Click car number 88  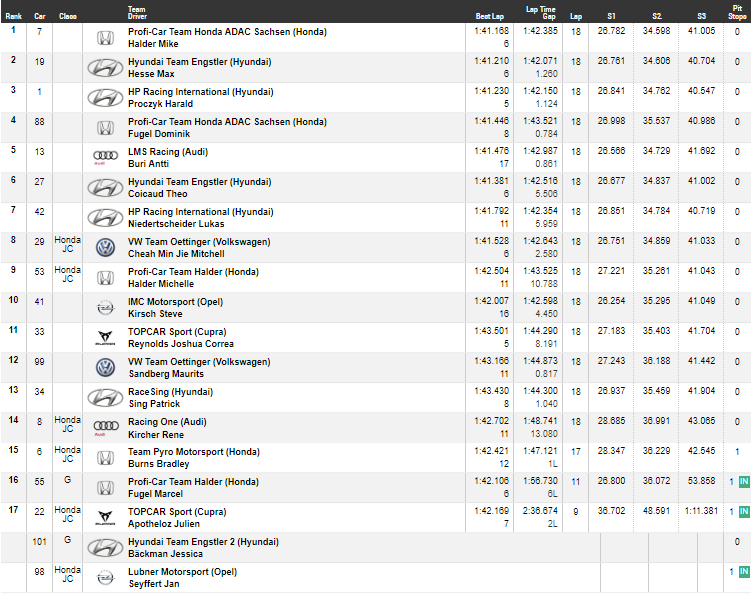click(39, 122)
